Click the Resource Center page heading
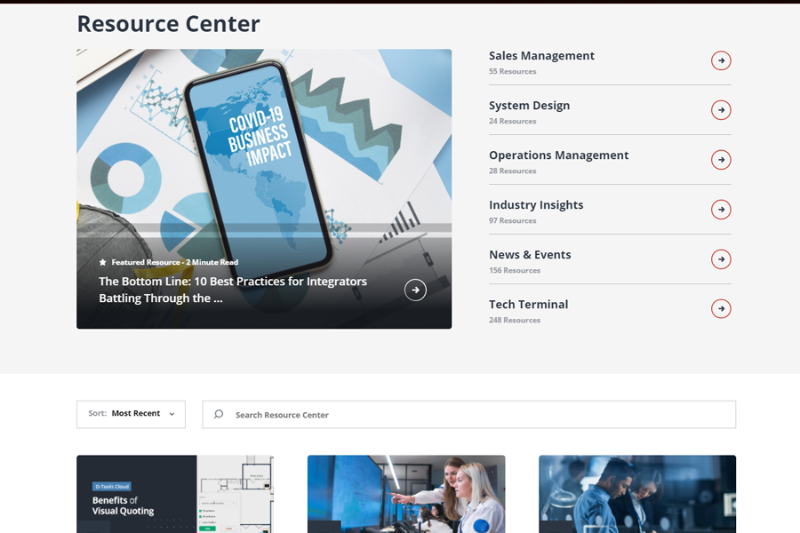The width and height of the screenshot is (800, 533). (x=168, y=24)
